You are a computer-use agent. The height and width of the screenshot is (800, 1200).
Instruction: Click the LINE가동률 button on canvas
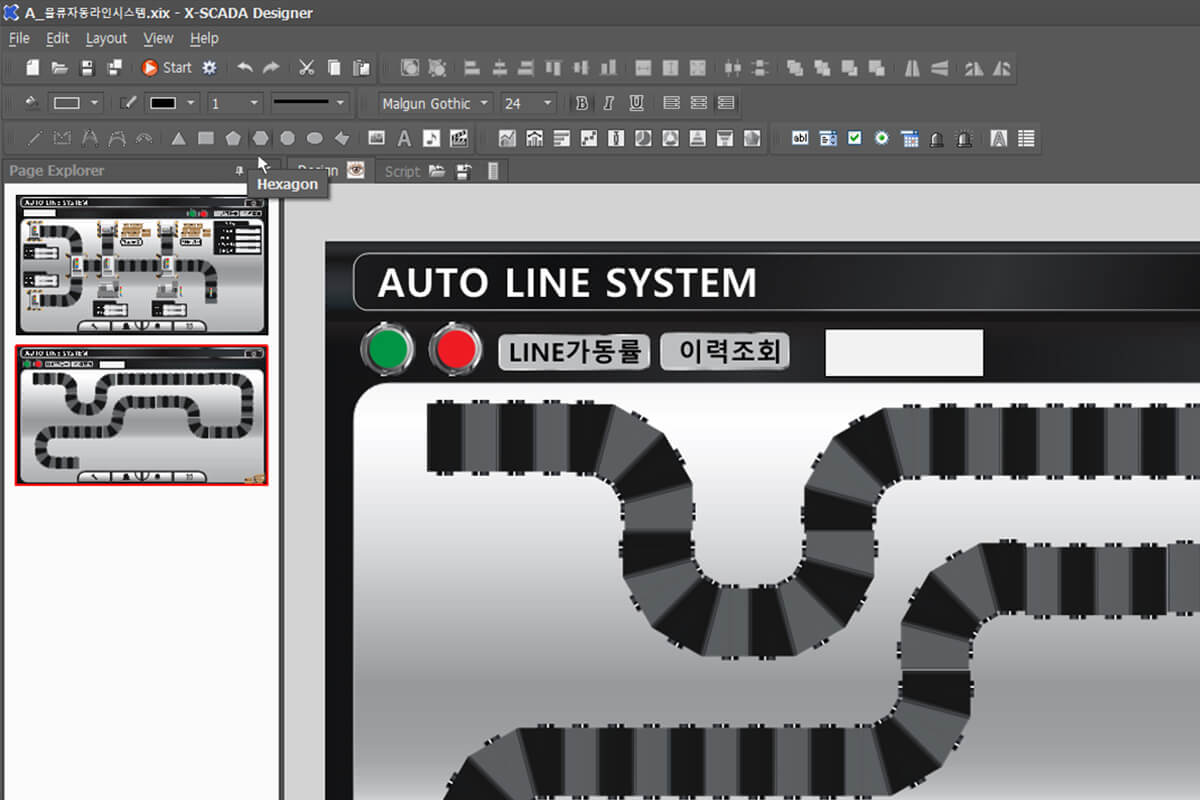point(574,352)
